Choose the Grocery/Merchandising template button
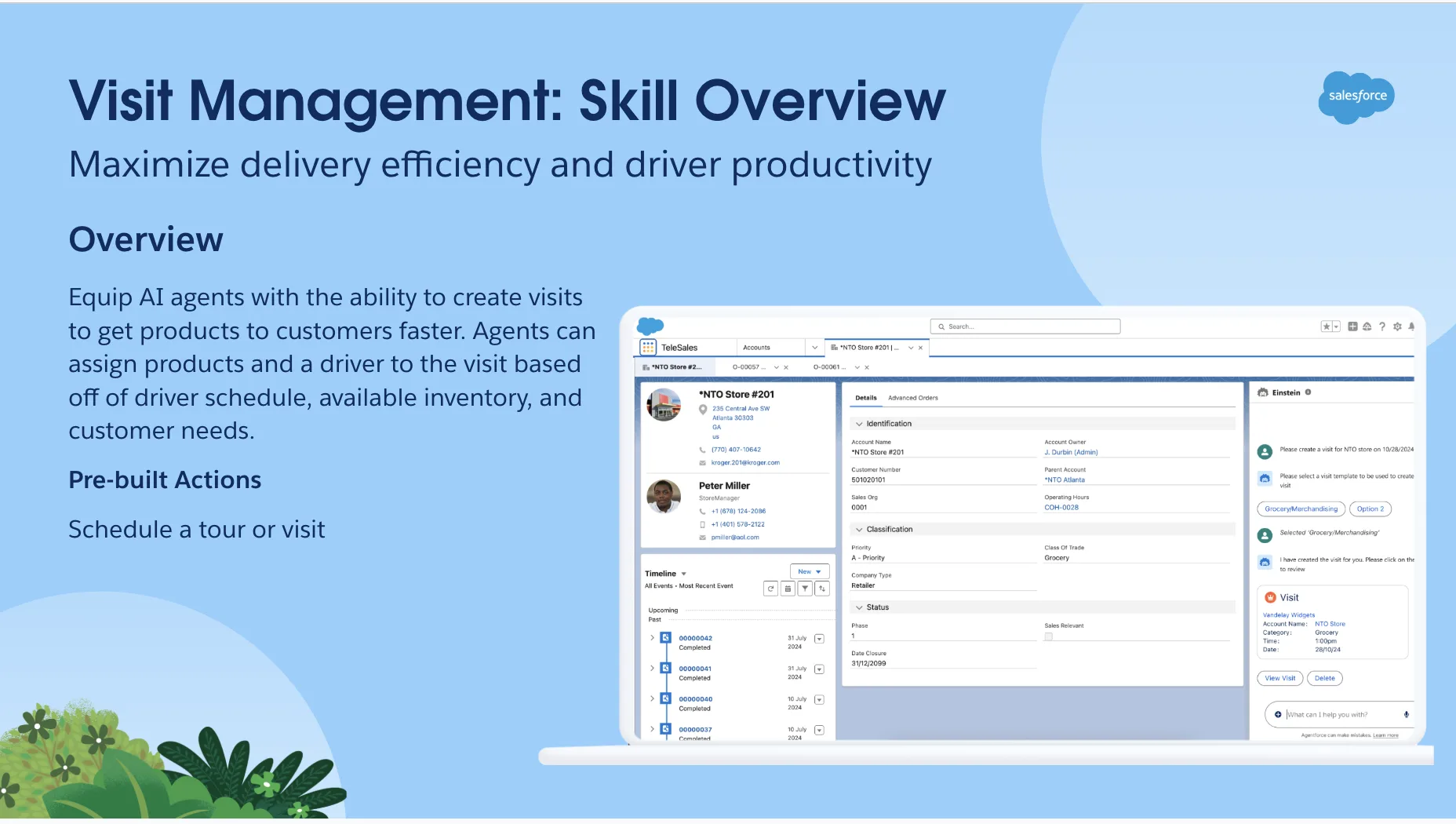Image resolution: width=1456 pixels, height=824 pixels. [x=1301, y=509]
